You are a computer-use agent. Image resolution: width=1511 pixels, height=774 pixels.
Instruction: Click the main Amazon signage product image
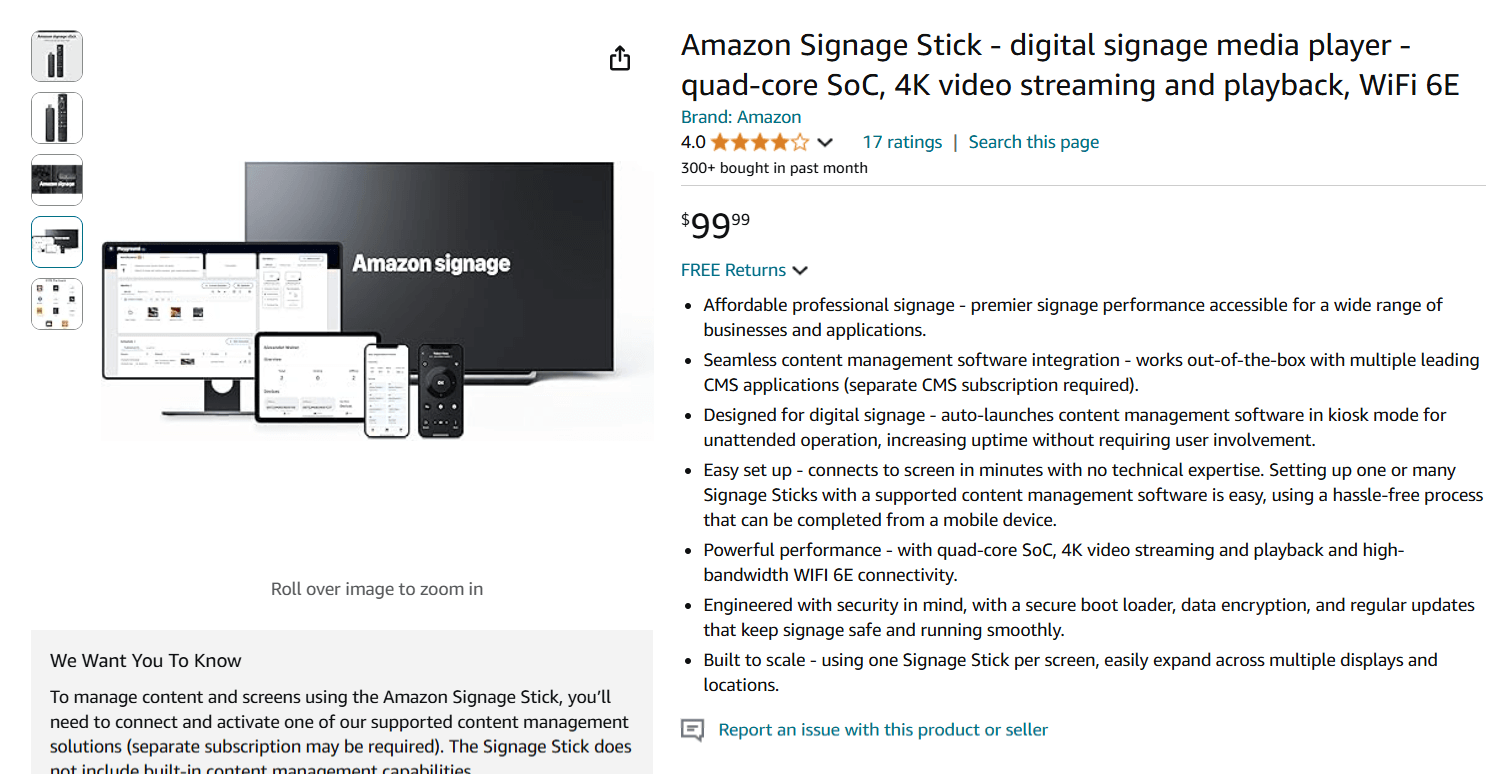[x=377, y=300]
